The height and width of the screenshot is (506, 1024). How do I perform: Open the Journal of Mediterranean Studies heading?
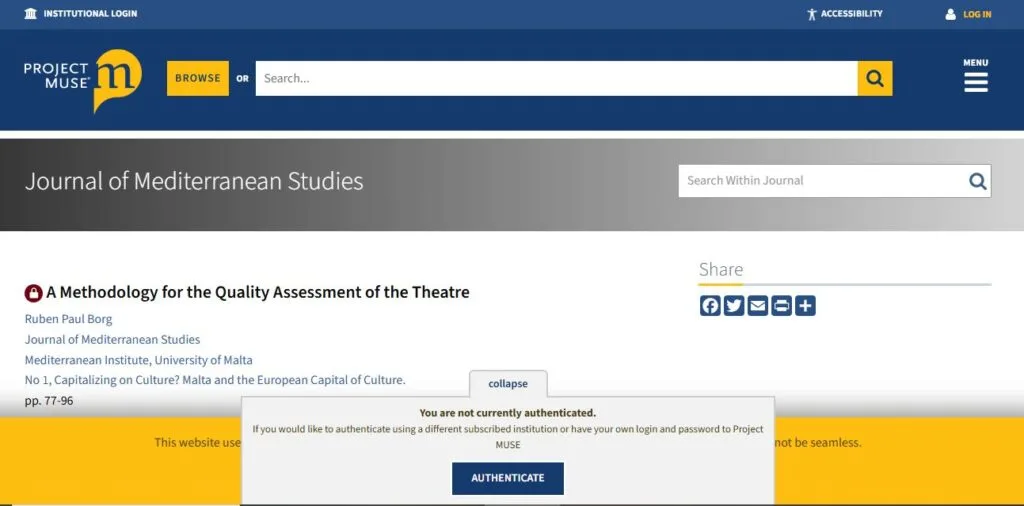[194, 181]
